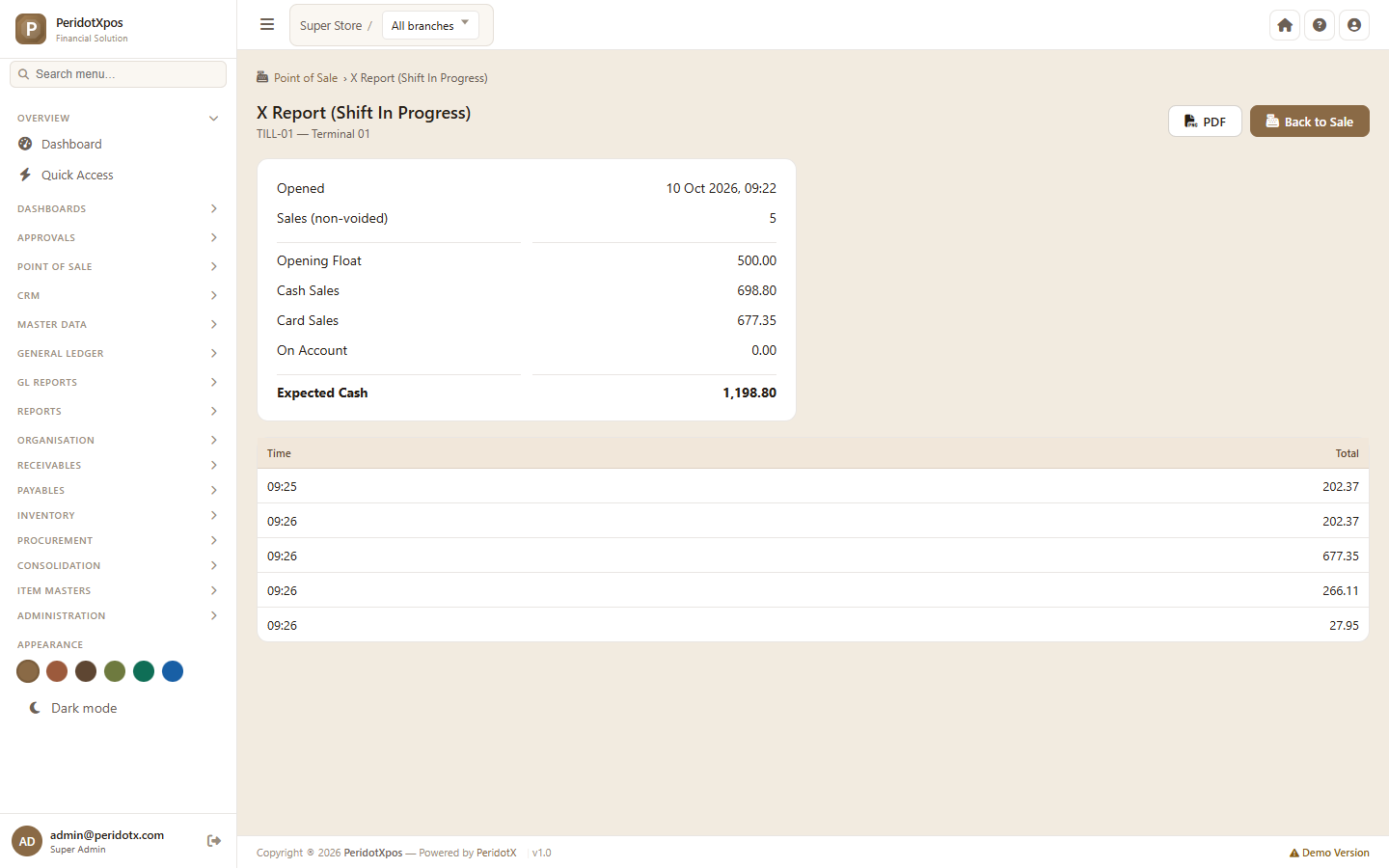Click the Quick Access lightning icon

pos(25,175)
